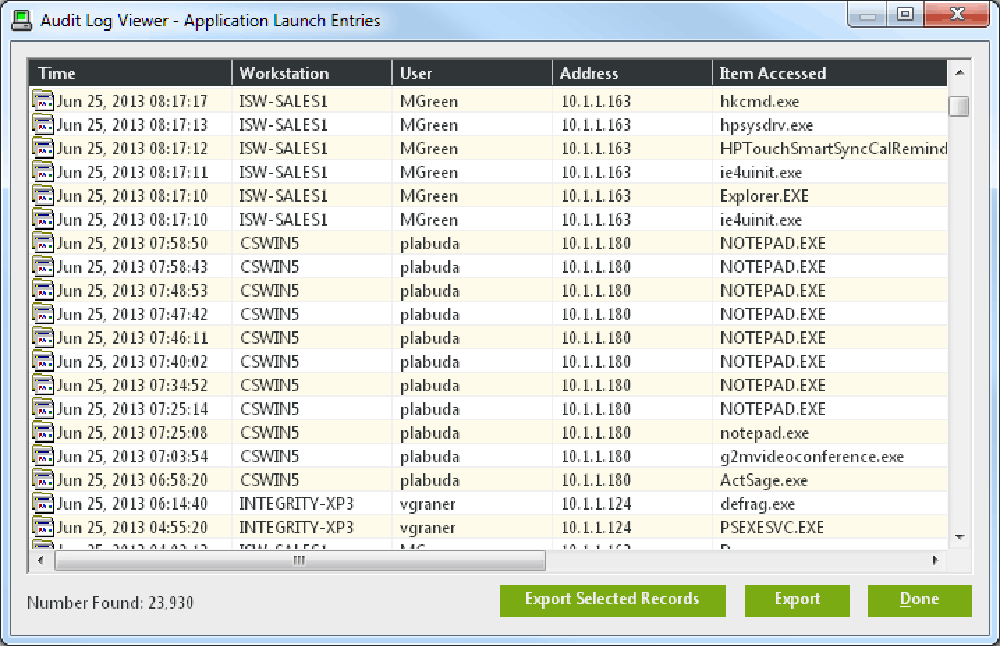Image resolution: width=1000 pixels, height=646 pixels.
Task: Click the row icon at 07:58:43 entry
Action: (43, 267)
